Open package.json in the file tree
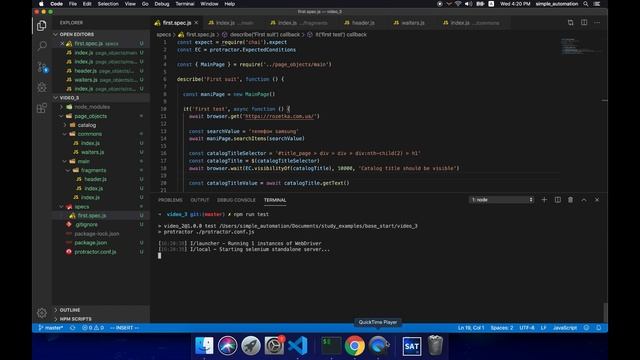The width and height of the screenshot is (640, 360). (x=91, y=243)
